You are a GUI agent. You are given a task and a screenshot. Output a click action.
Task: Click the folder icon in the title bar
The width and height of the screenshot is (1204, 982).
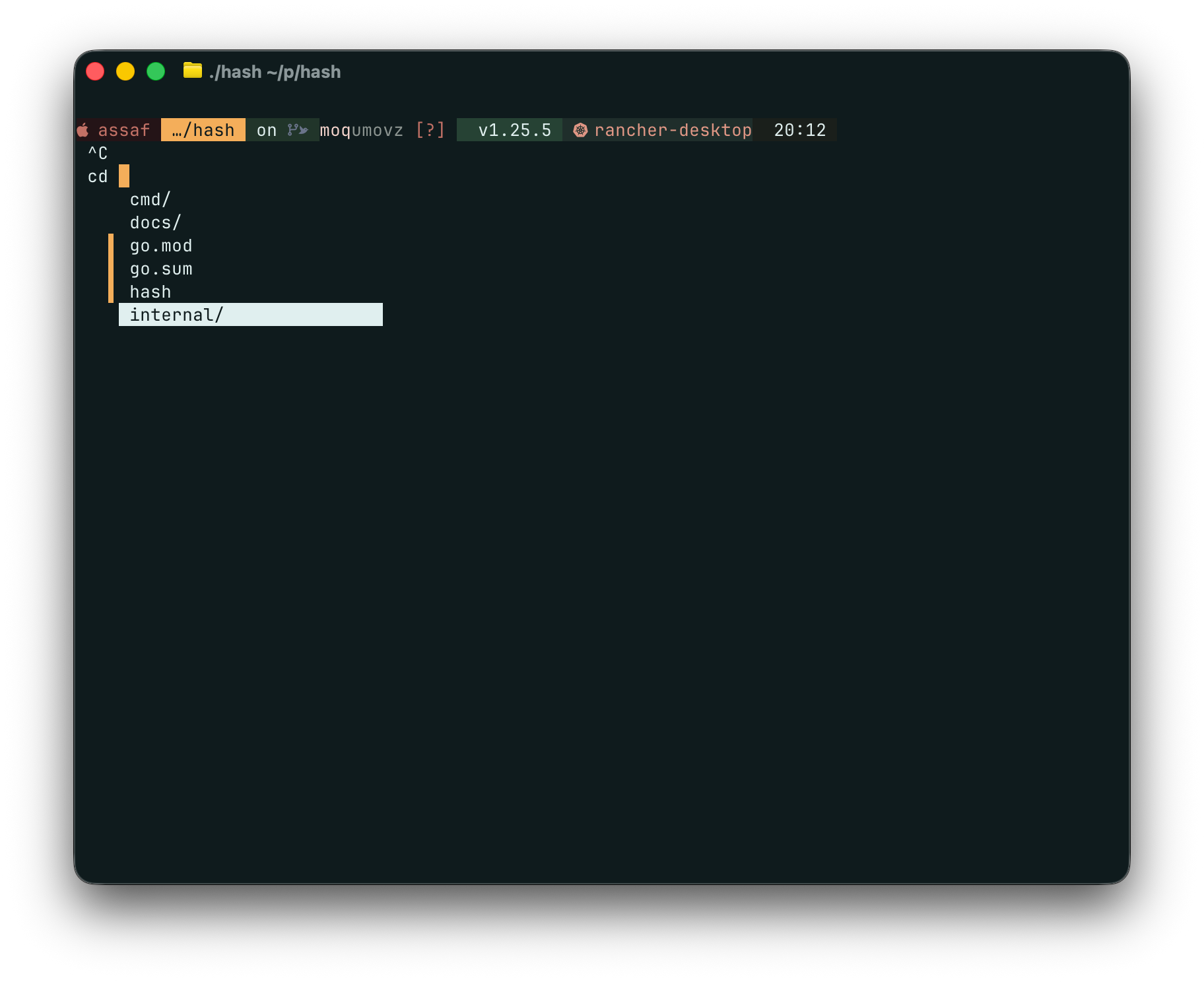(192, 71)
